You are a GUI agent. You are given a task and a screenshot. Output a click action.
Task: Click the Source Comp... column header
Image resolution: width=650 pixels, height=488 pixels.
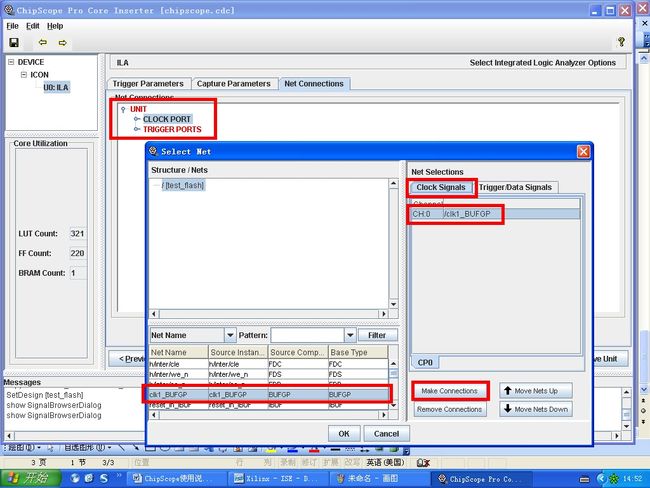click(x=298, y=352)
